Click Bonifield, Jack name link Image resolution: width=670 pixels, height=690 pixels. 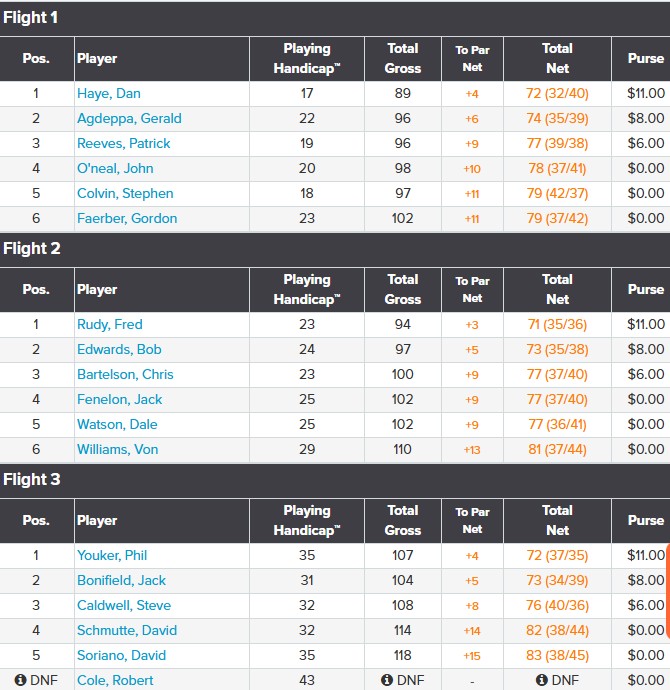click(121, 580)
